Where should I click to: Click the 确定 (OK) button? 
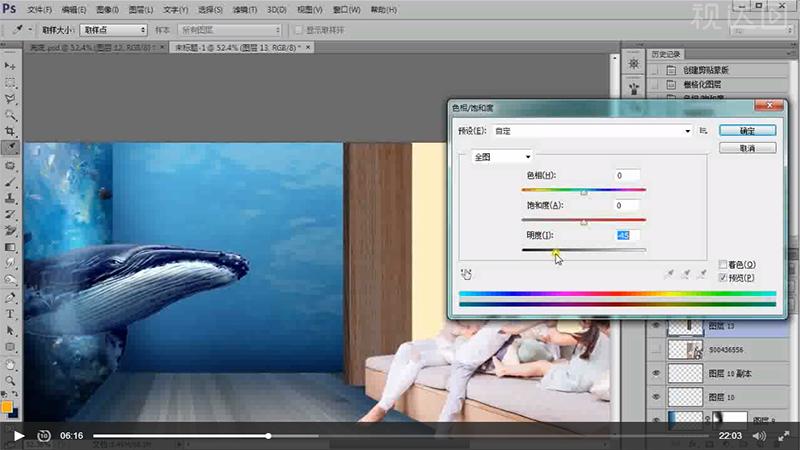747,131
